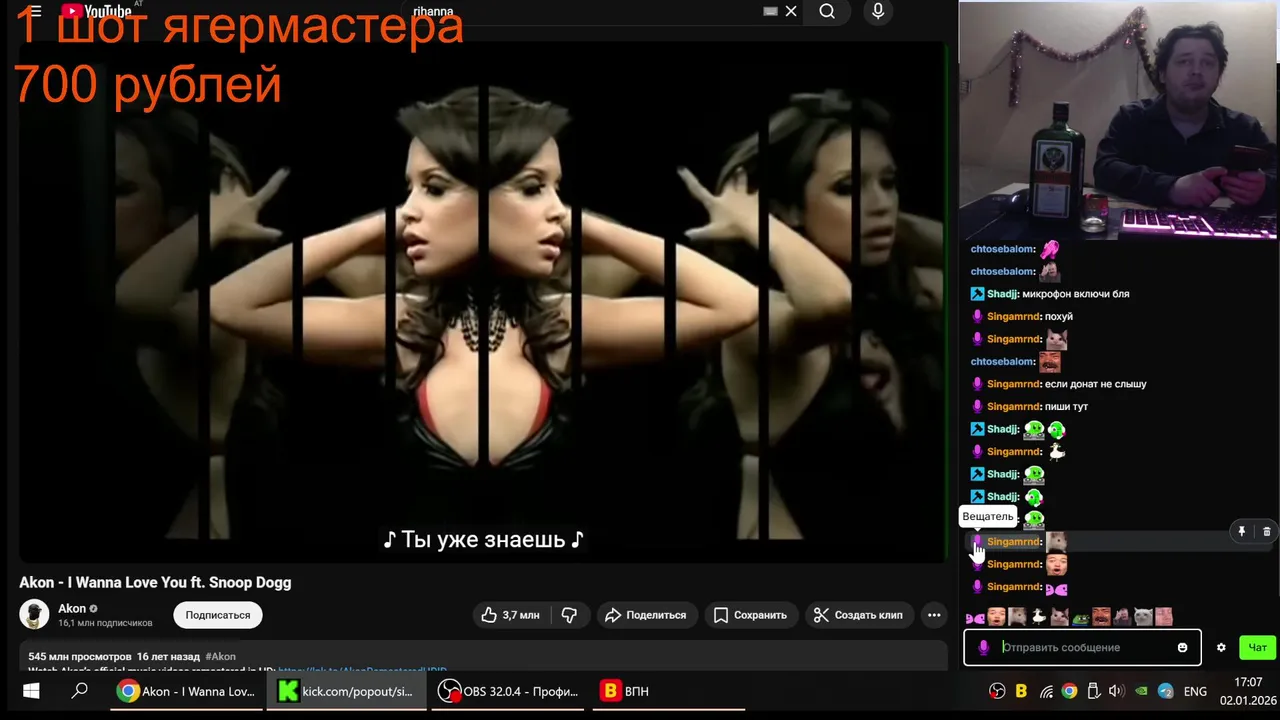Image resolution: width=1280 pixels, height=720 pixels.
Task: Click Singamrnd name in 'пиши тут' message
Action: [x=1014, y=406]
